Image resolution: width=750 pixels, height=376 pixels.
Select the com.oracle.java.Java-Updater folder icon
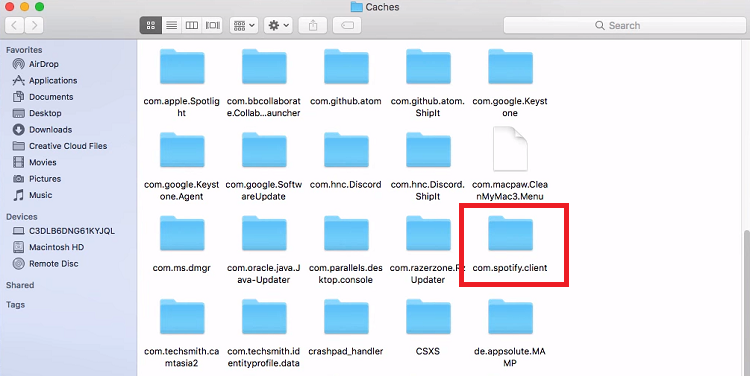pyautogui.click(x=264, y=233)
